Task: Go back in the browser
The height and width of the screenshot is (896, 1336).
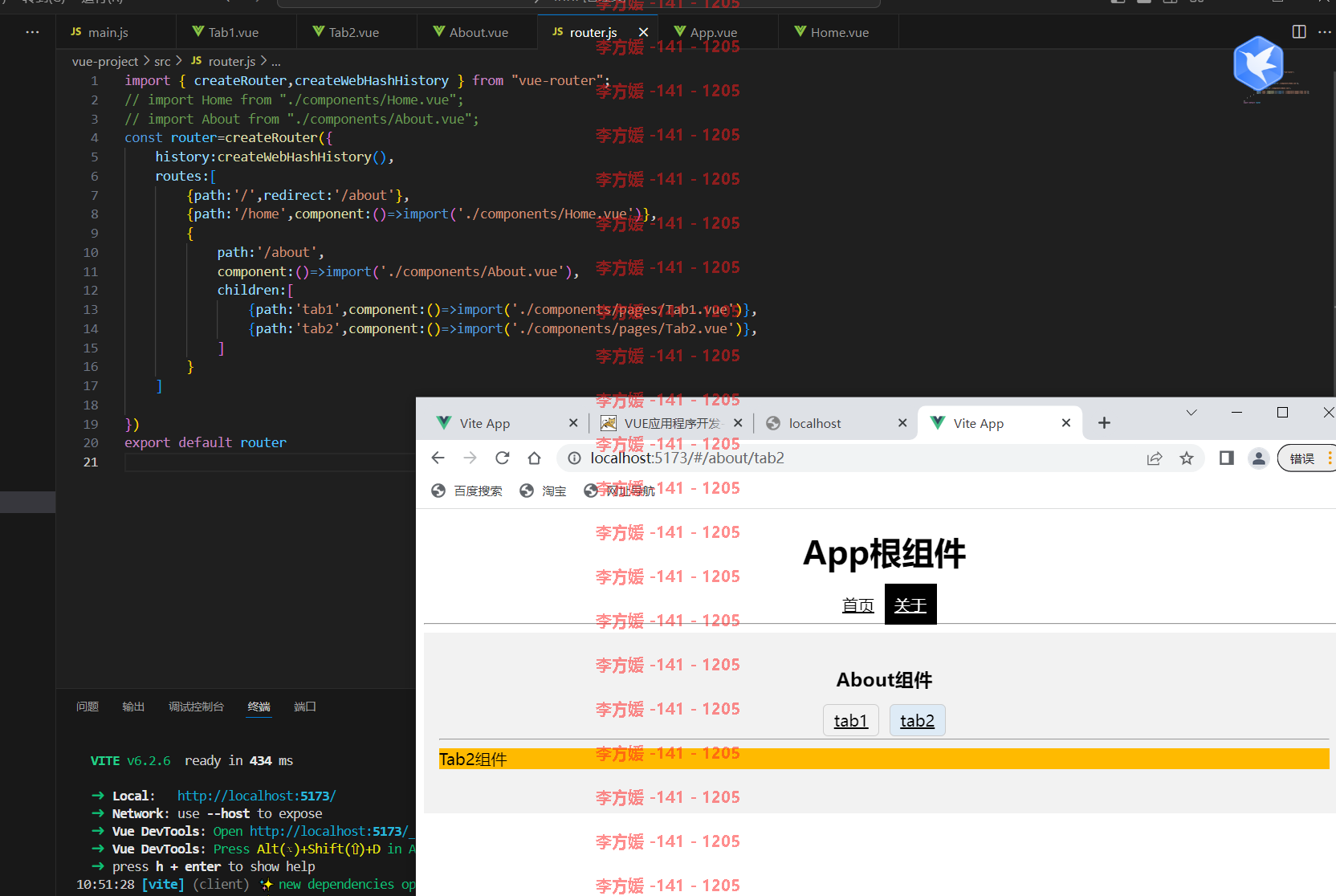Action: (438, 458)
